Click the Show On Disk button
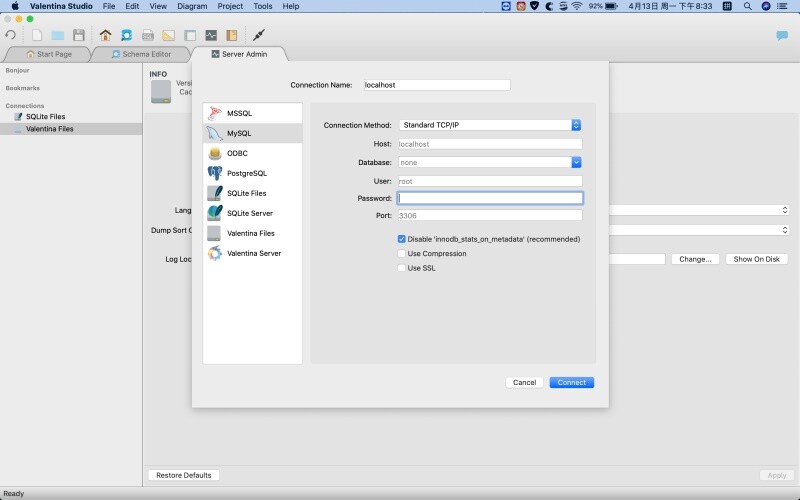The height and width of the screenshot is (500, 800). [x=757, y=259]
